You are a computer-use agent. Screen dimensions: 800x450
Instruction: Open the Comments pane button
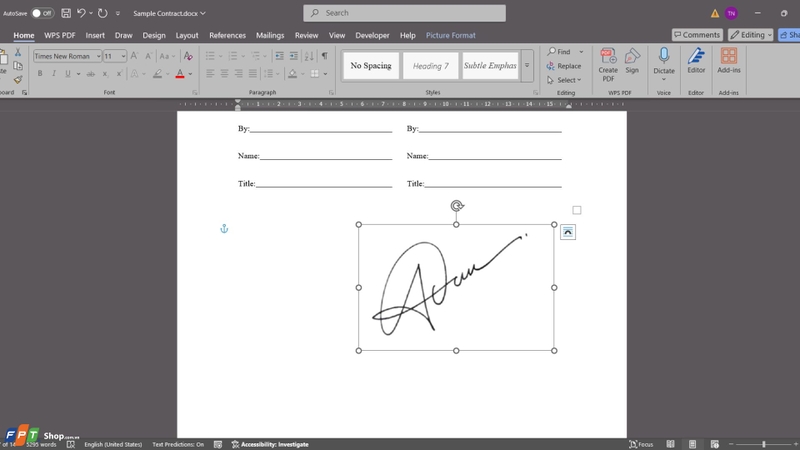697,35
